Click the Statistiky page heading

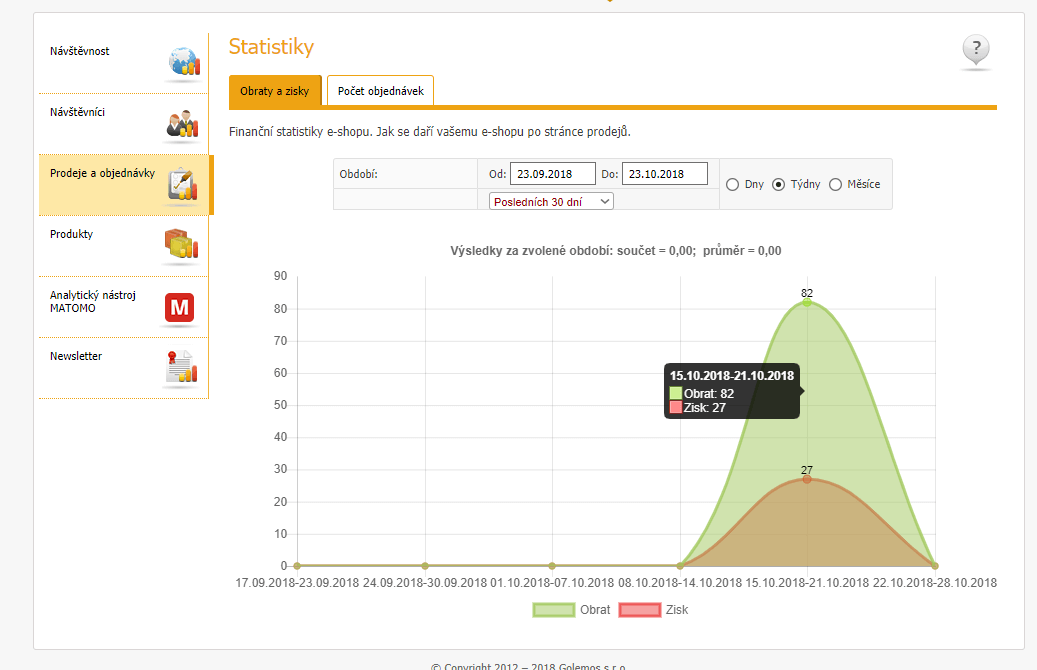click(x=271, y=47)
